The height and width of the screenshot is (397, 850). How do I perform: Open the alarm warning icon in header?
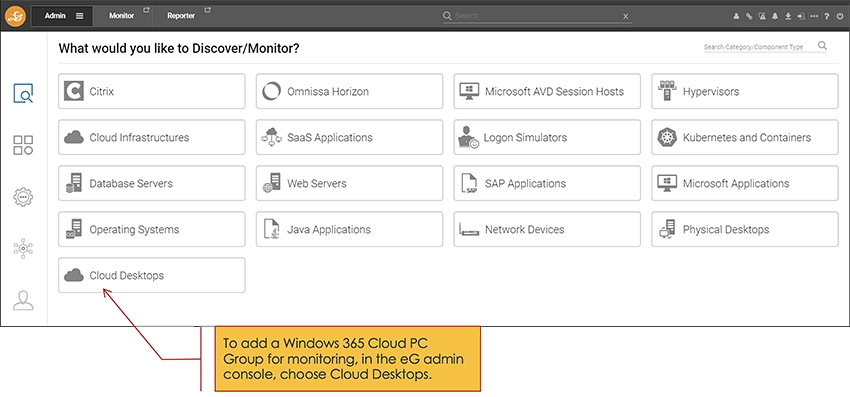tap(762, 16)
